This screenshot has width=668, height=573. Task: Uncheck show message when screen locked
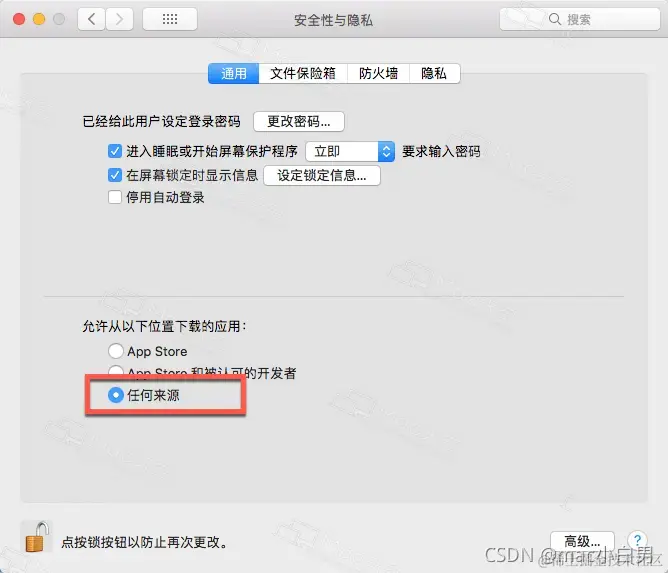(115, 175)
